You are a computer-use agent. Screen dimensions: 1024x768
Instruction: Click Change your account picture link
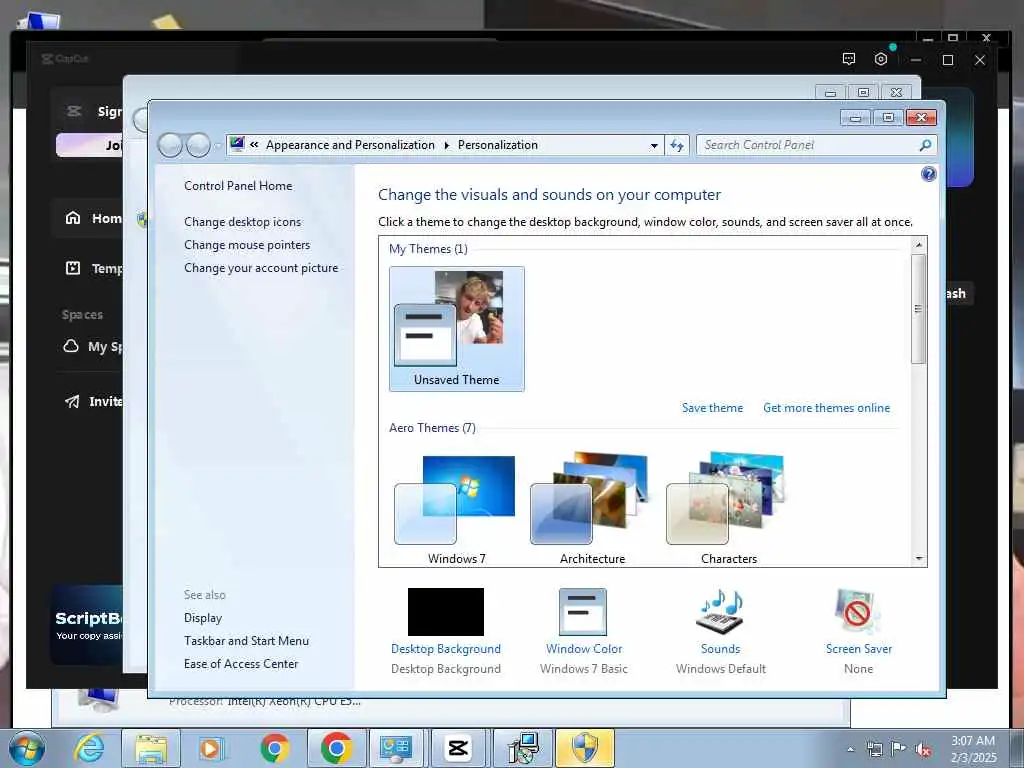point(261,268)
